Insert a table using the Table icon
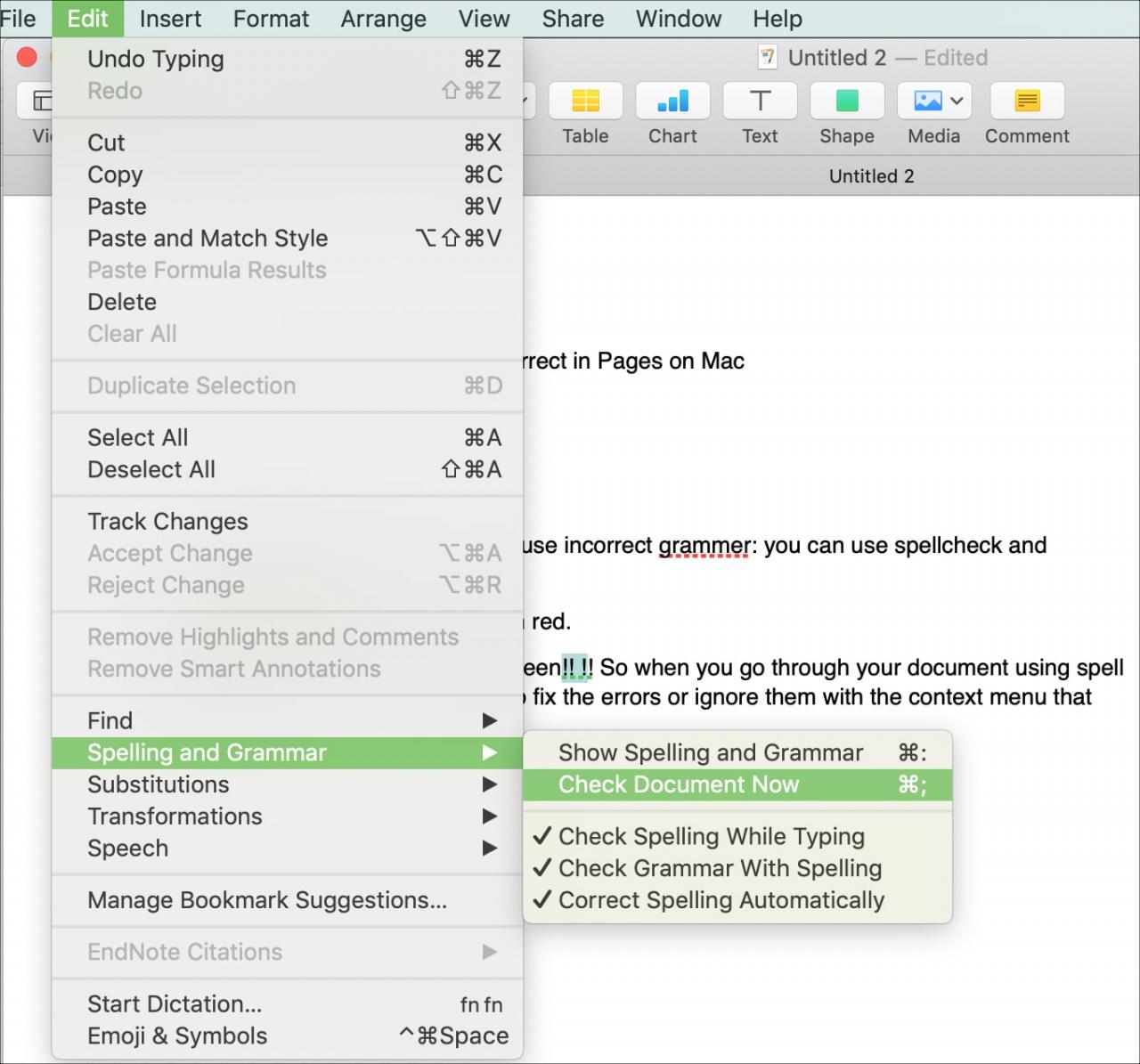1140x1064 pixels. pyautogui.click(x=585, y=101)
